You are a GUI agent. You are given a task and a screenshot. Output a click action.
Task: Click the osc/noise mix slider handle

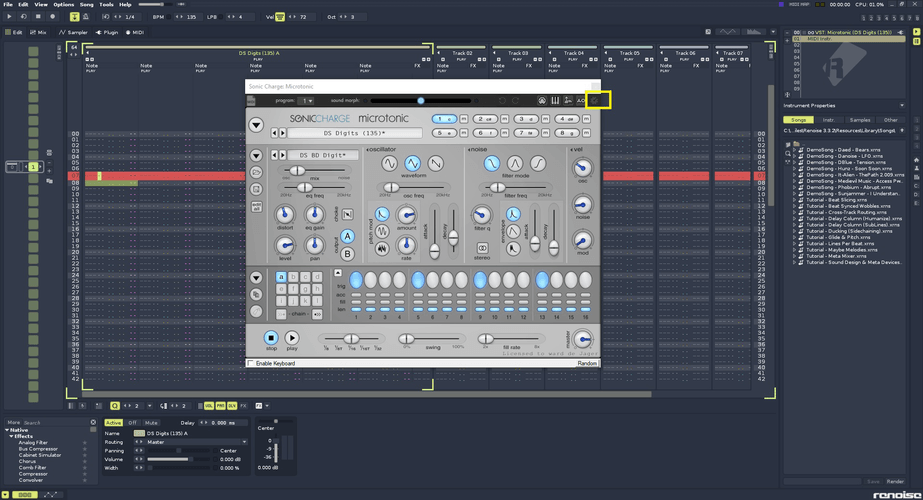tap(298, 171)
